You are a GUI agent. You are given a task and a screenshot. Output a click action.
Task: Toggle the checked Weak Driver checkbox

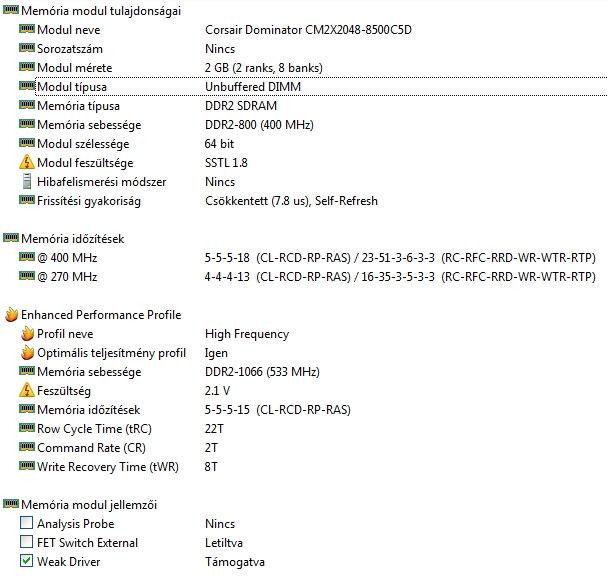pos(26,561)
